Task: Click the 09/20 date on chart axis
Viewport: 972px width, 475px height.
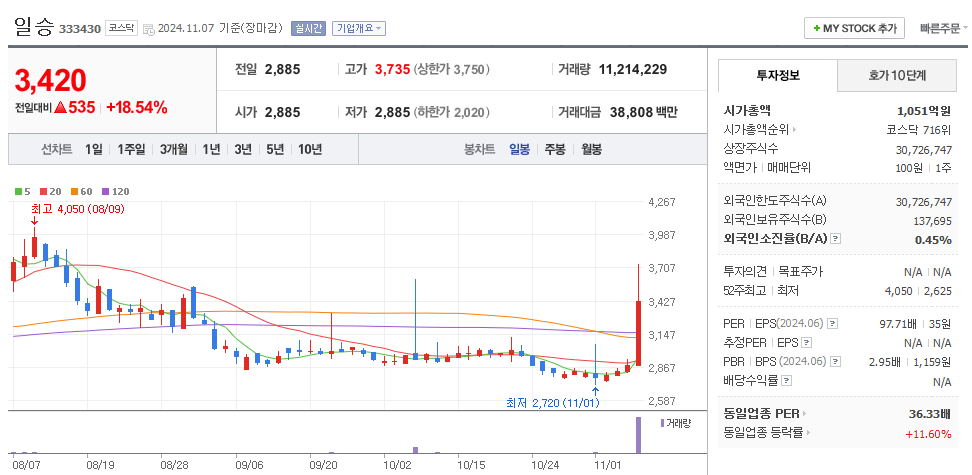Action: (x=322, y=464)
